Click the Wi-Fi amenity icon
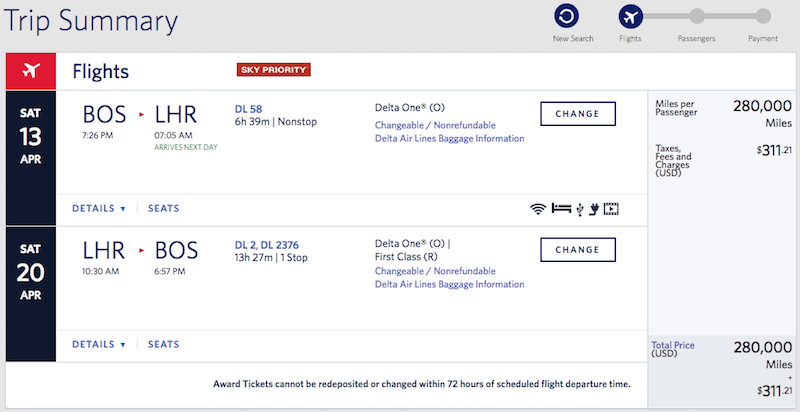Image resolution: width=800 pixels, height=412 pixels. 538,209
